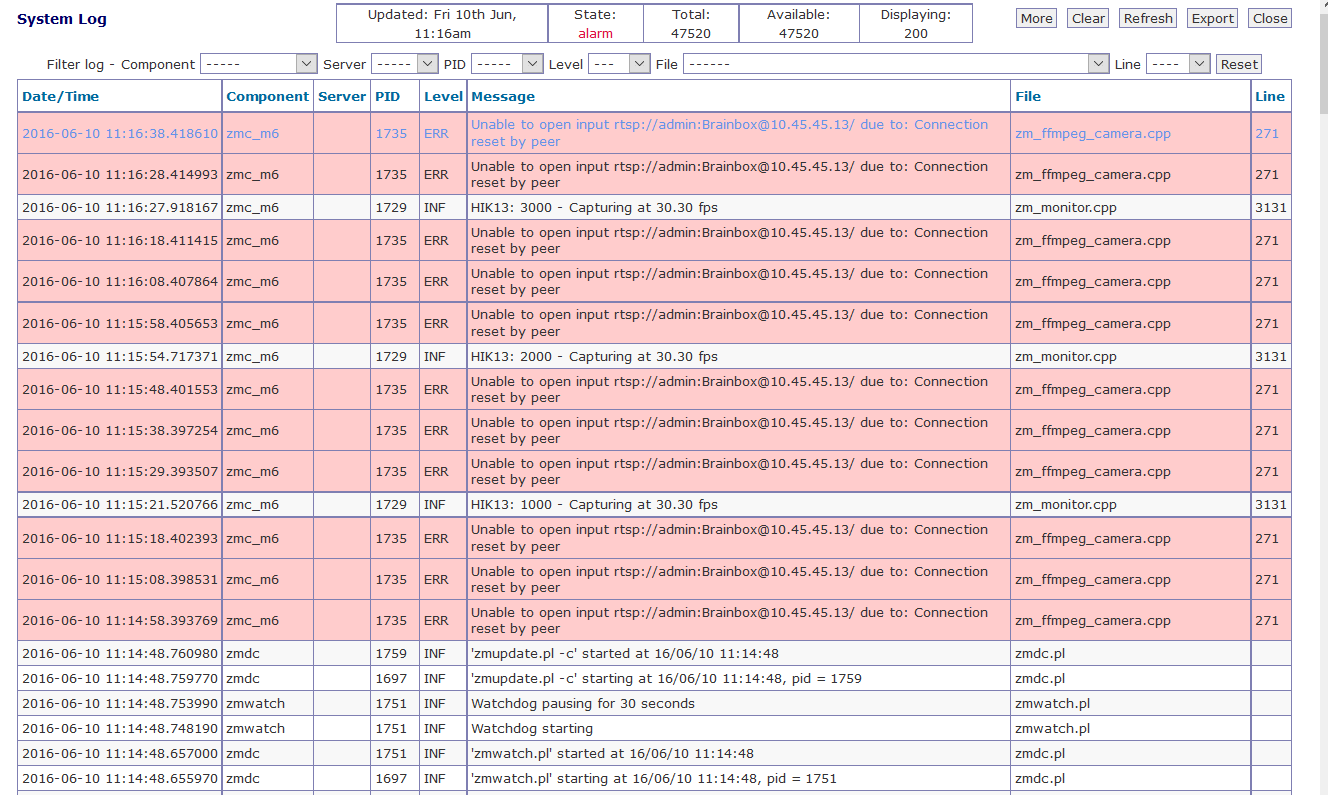Select the 11:15:48.401553 timestamp cell
Screen dimensions: 1328x795
pos(120,389)
